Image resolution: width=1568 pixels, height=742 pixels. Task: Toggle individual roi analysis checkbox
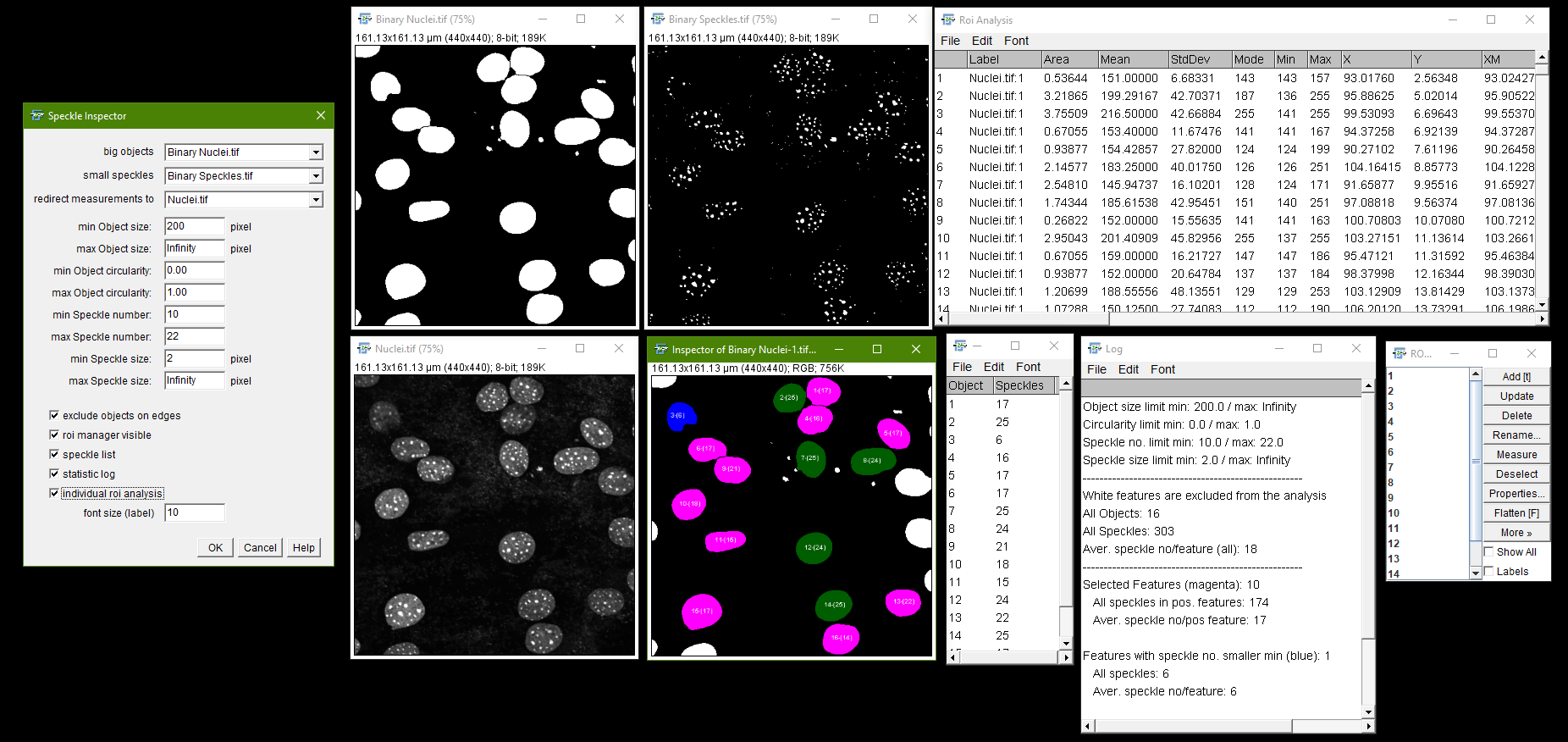pos(54,493)
